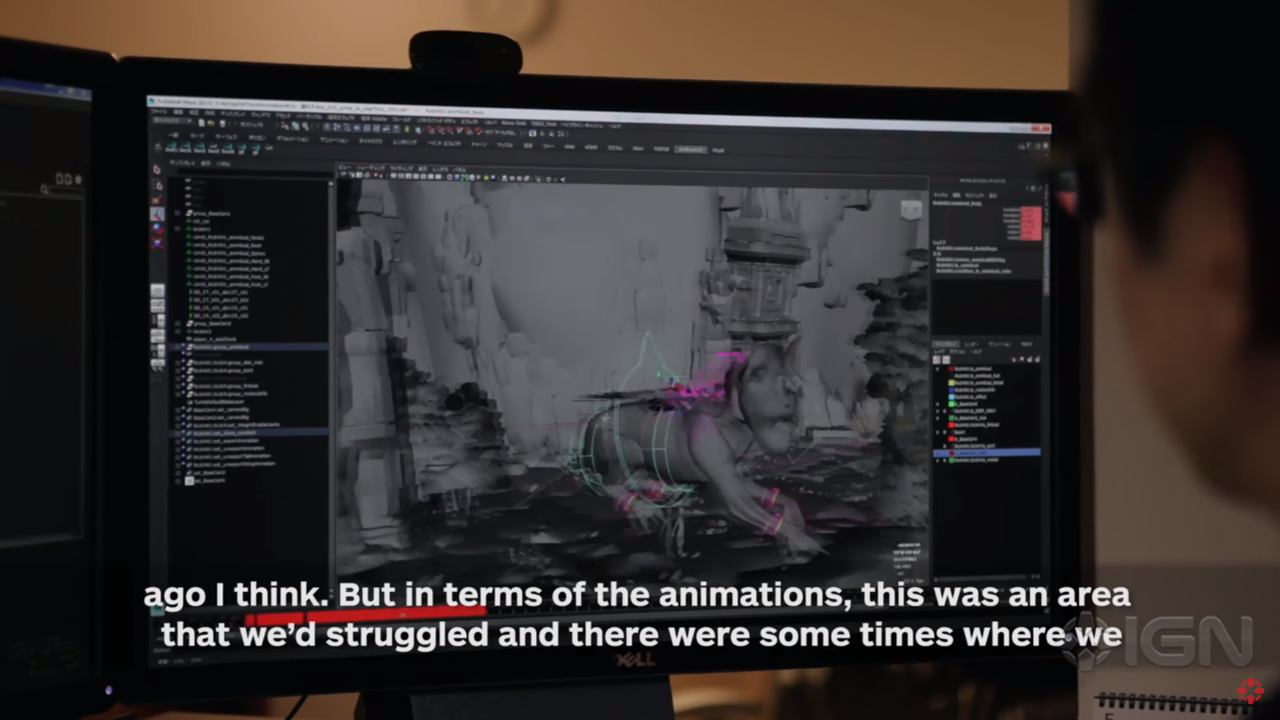Select the Display tab in Layer Editor
Image resolution: width=1280 pixels, height=720 pixels.
[x=945, y=344]
